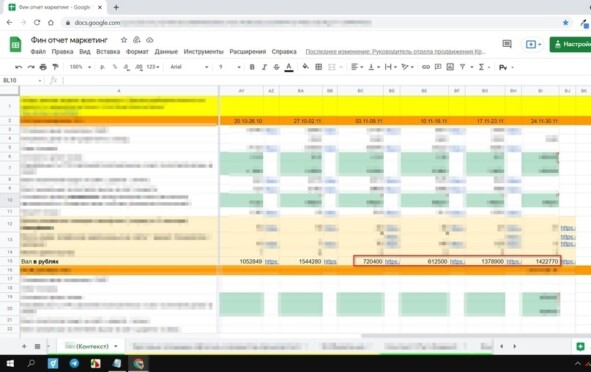Screen dimensions: 591x372
Task: Open text rotation options
Action: (407, 67)
